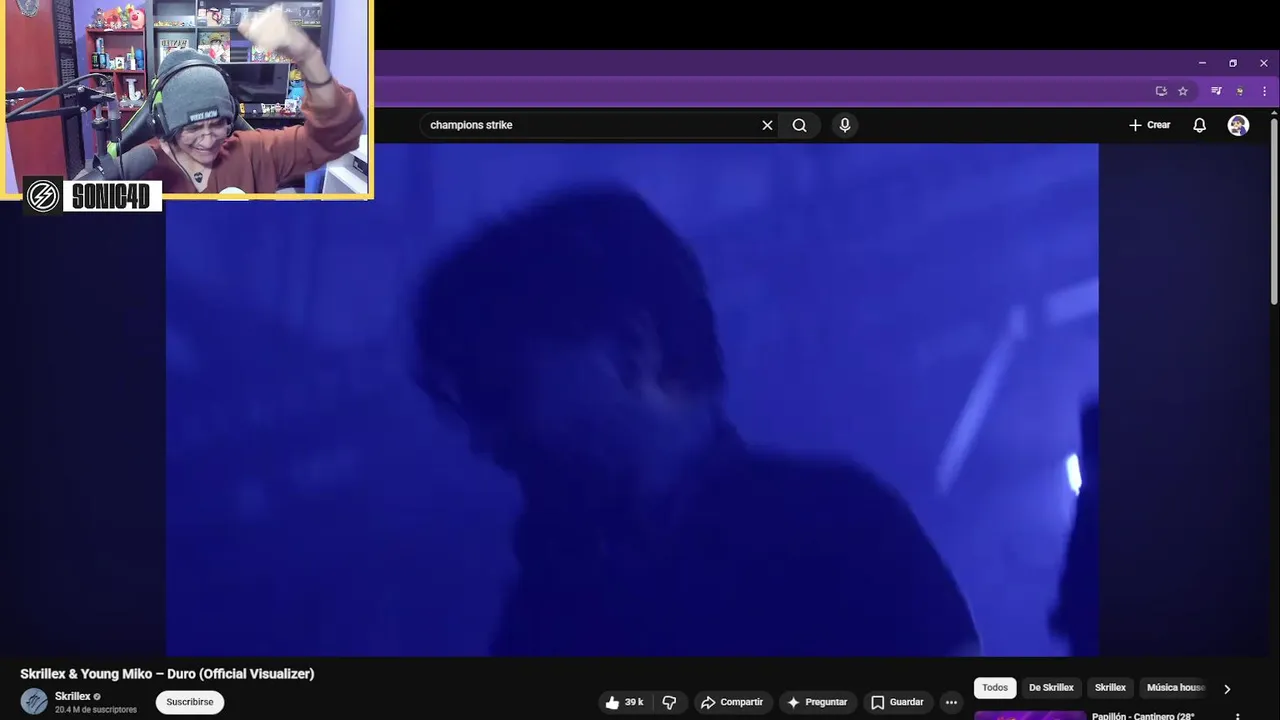
Task: Open the browser profile avatar
Action: tap(1240, 91)
